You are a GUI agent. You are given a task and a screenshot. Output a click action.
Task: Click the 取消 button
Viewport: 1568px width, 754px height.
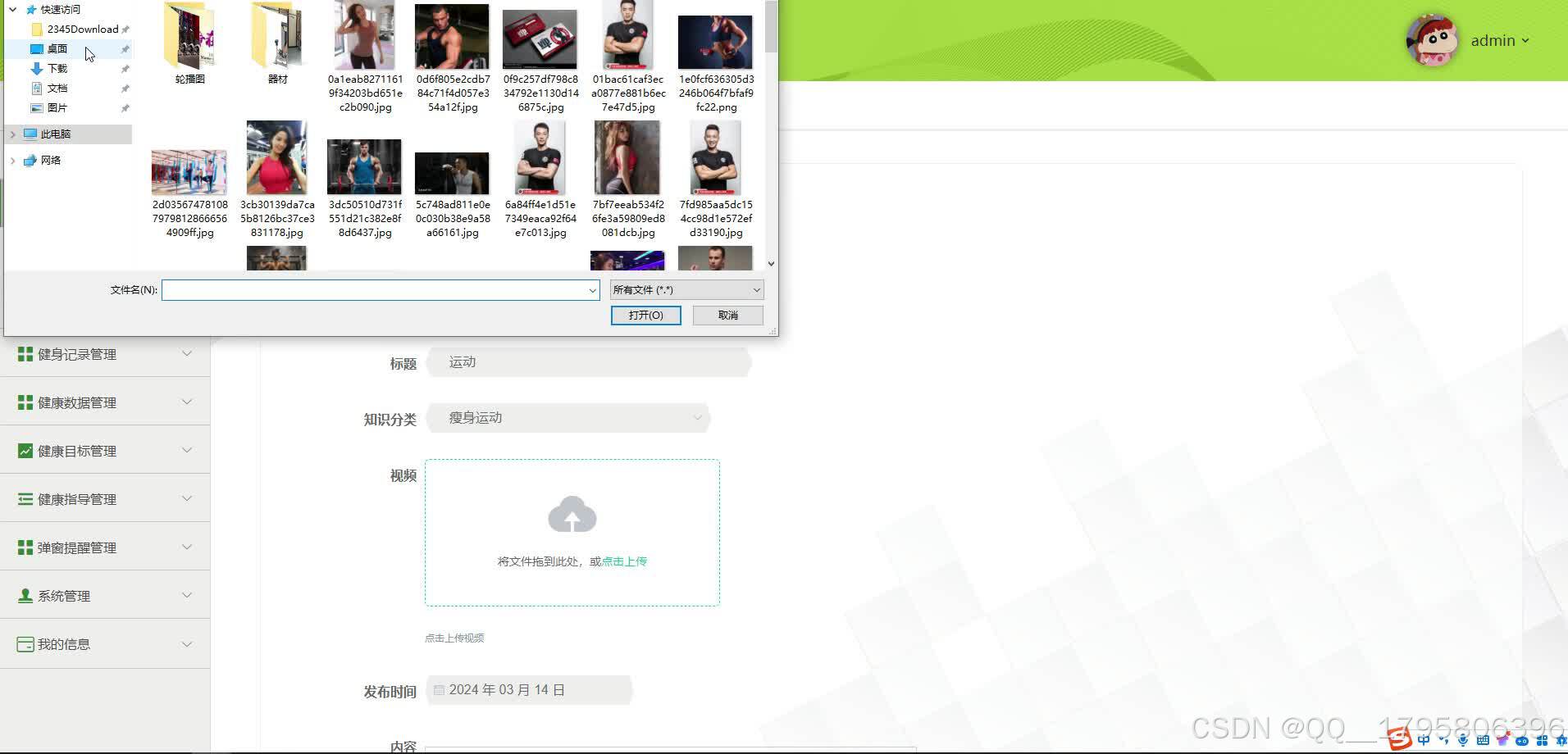tap(727, 316)
